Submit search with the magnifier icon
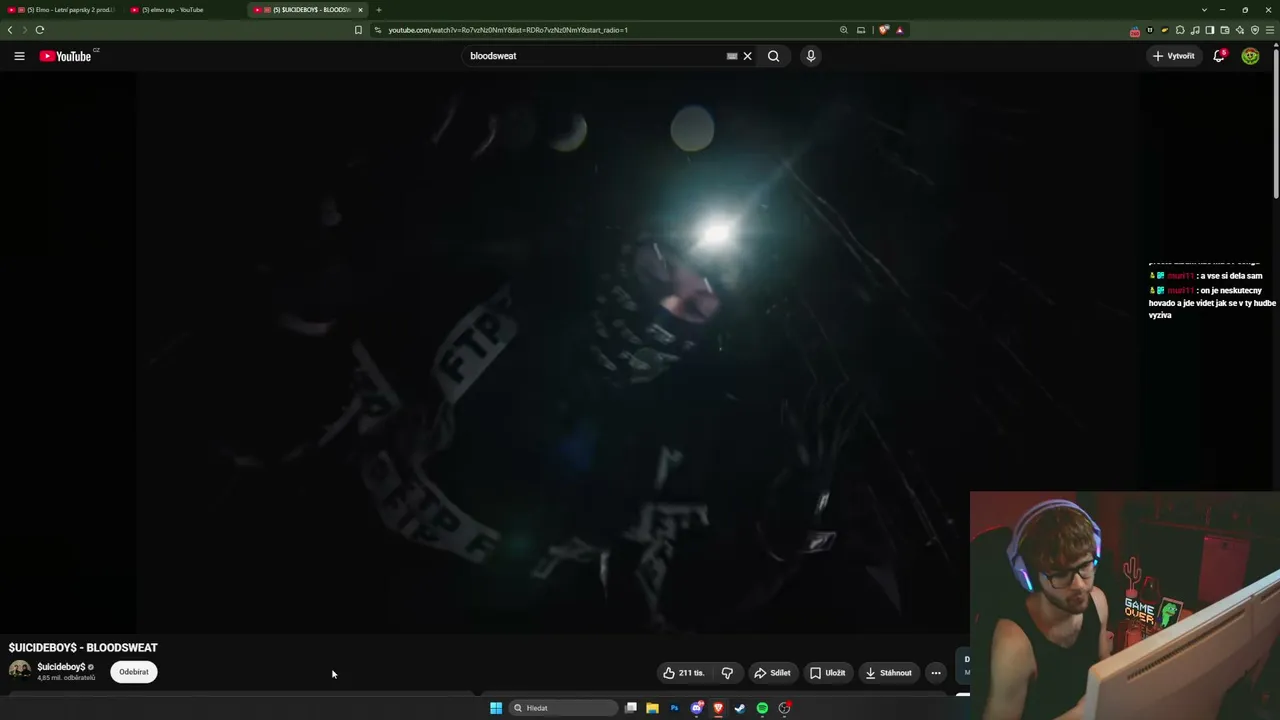This screenshot has width=1280, height=720. coord(773,56)
